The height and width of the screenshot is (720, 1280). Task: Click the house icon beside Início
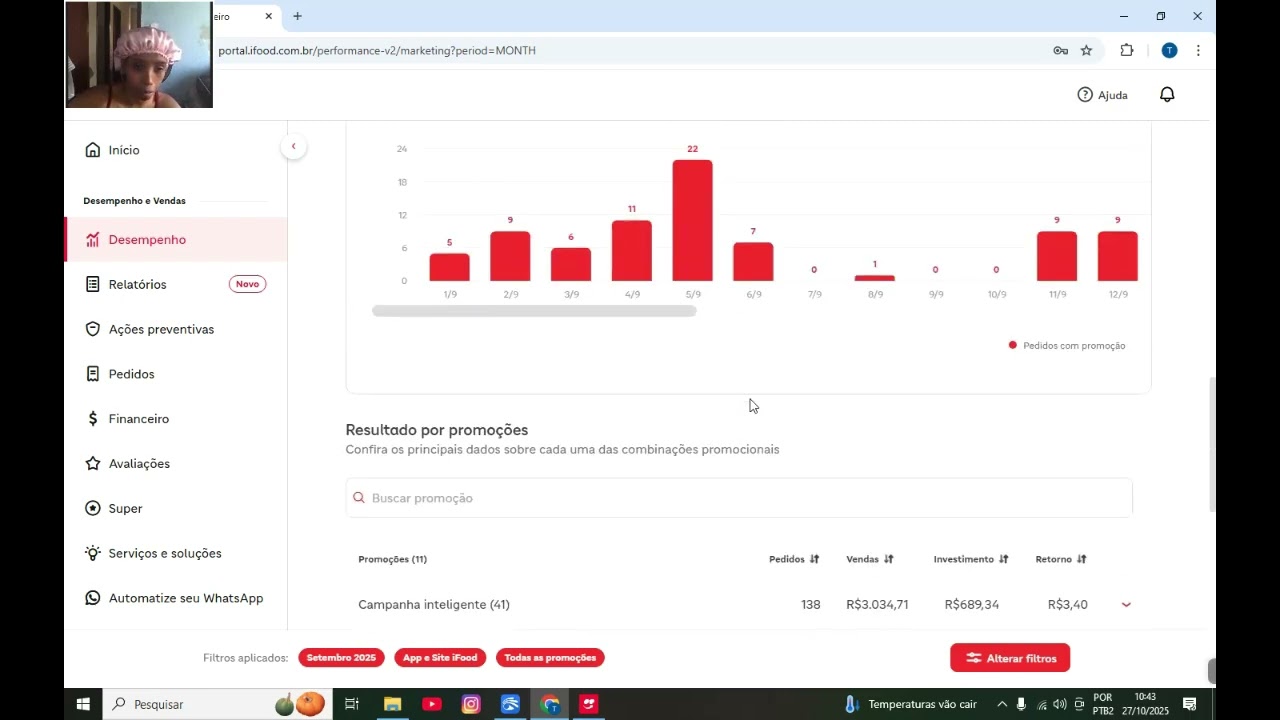pyautogui.click(x=93, y=150)
